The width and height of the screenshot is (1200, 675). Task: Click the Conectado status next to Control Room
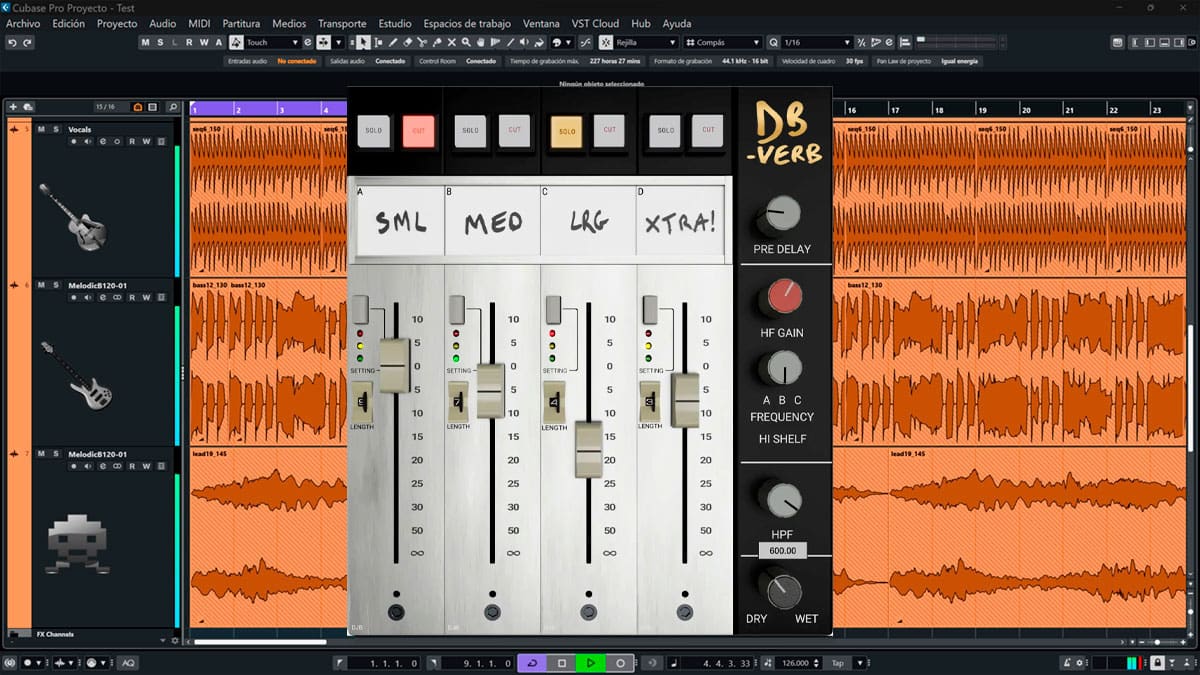coord(481,61)
